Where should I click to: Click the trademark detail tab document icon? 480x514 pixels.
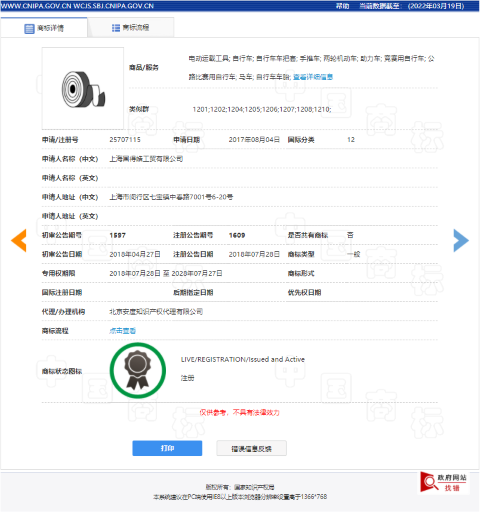(x=29, y=29)
